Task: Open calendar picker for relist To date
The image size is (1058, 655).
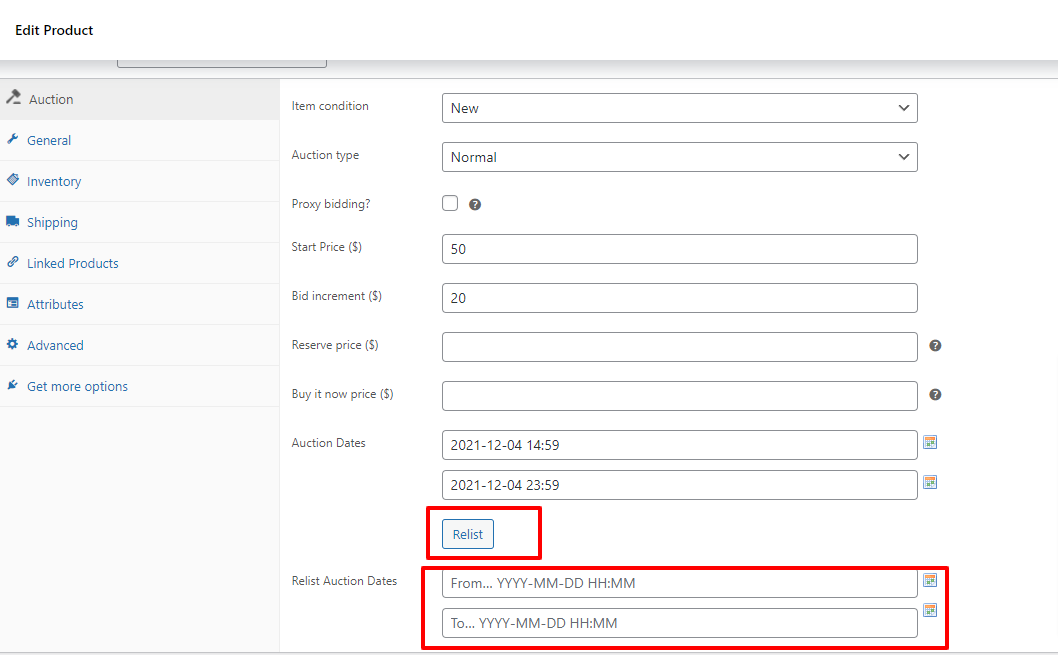Action: click(x=929, y=610)
